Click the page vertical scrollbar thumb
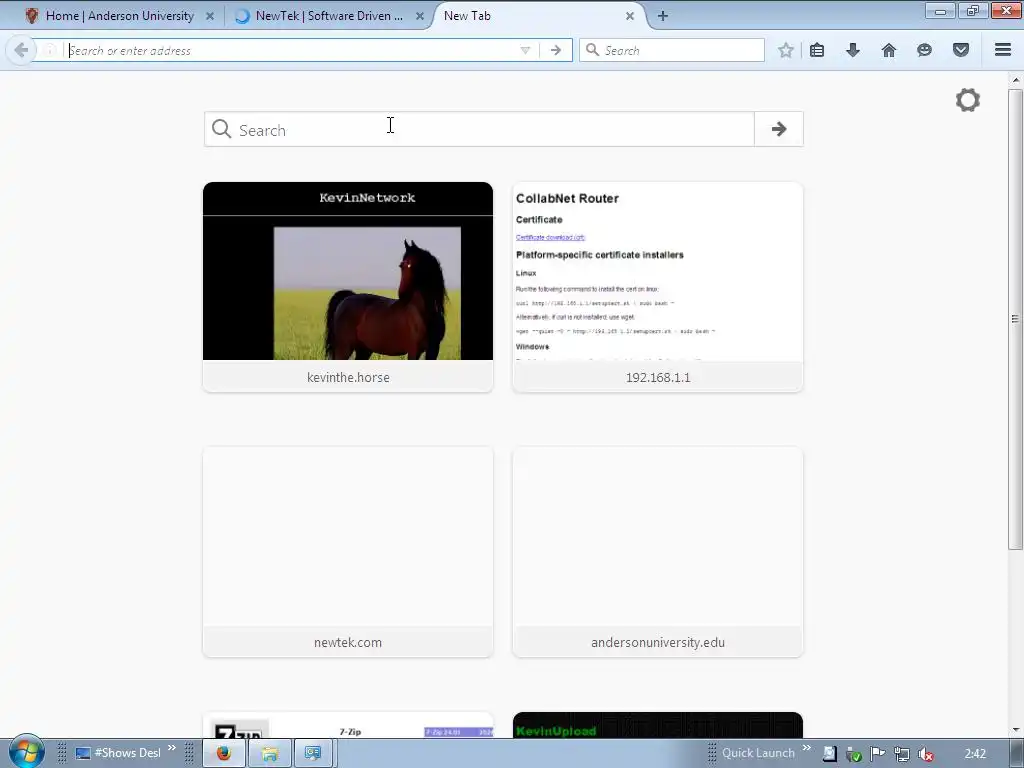Screen dimensions: 1024x768 click(1015, 319)
